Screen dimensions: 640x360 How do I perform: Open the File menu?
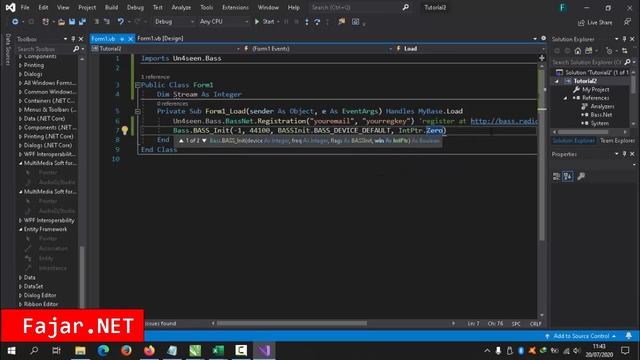(x=25, y=7)
